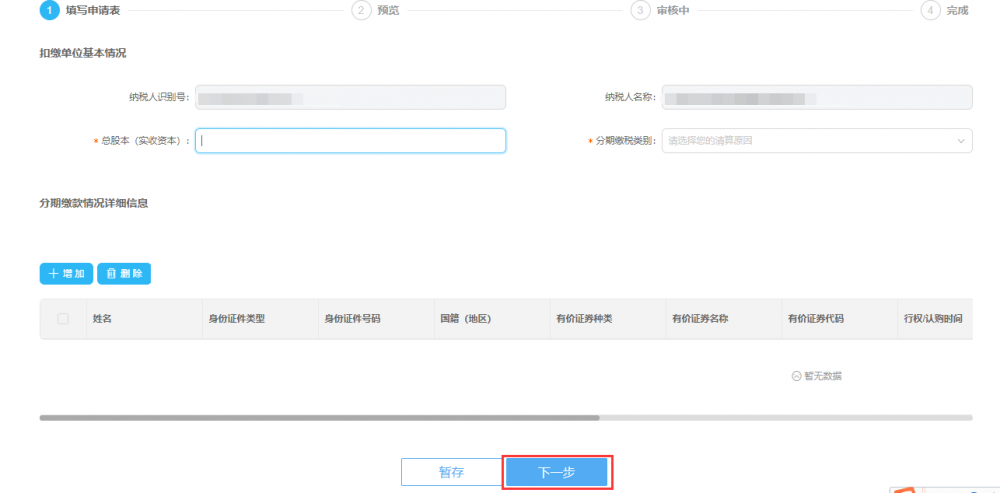The width and height of the screenshot is (1000, 493).
Task: Click the table's horizontal scrollbar
Action: (x=319, y=417)
